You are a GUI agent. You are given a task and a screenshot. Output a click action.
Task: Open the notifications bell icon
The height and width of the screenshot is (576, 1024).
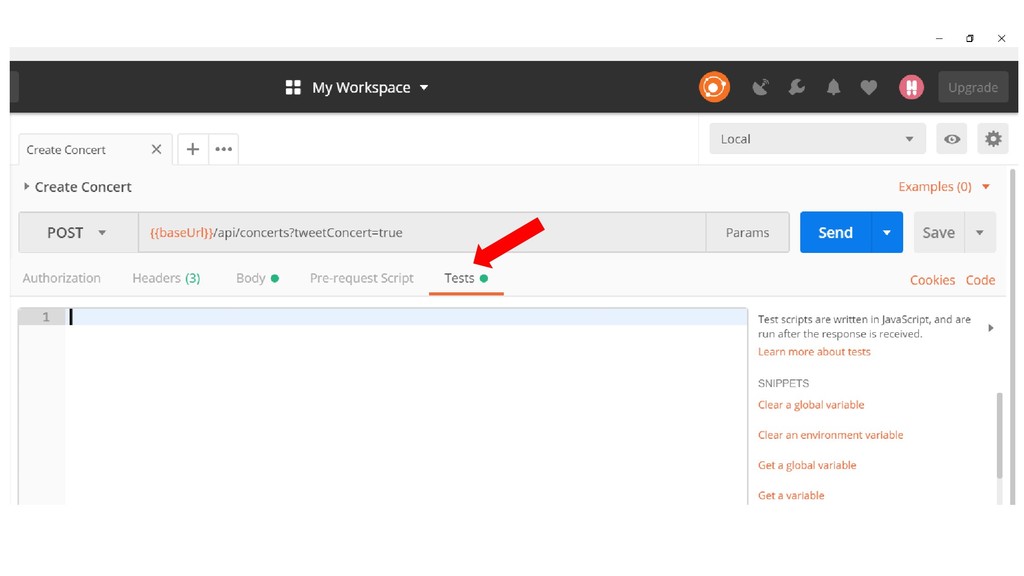coord(833,87)
